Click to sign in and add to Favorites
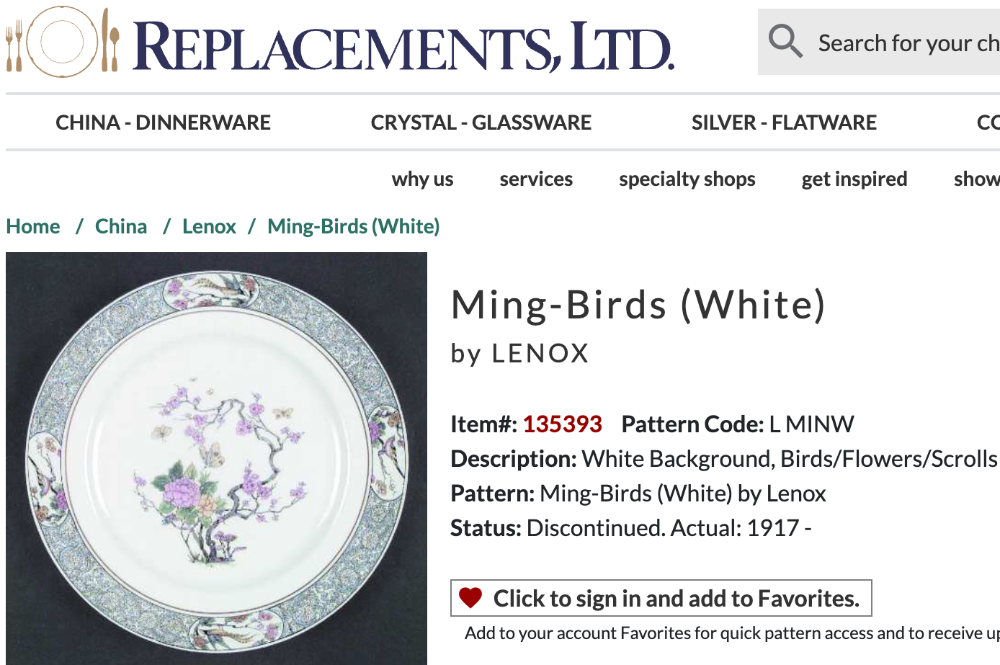Screen dimensions: 1000x665 click(x=675, y=599)
